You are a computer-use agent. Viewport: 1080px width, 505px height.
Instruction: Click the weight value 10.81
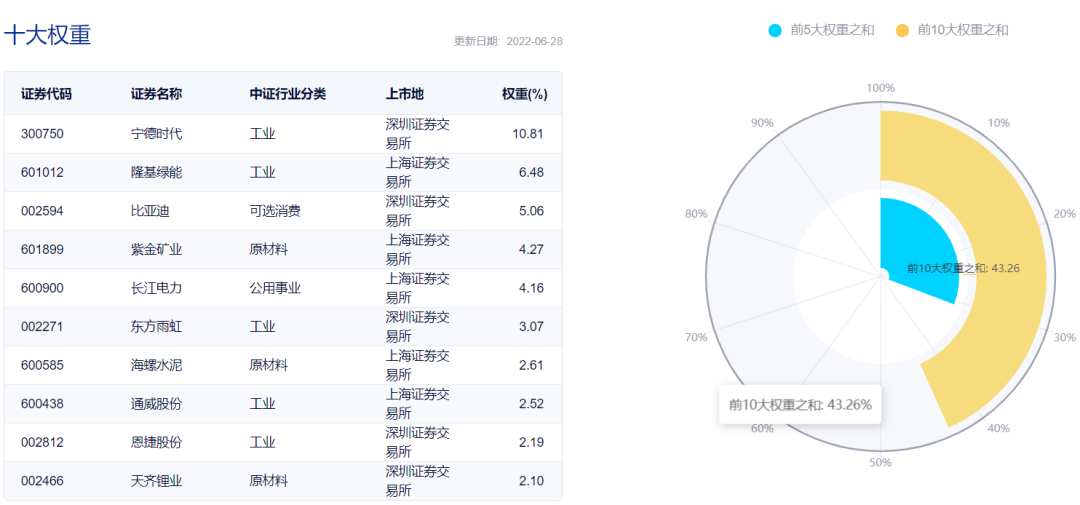pos(528,134)
